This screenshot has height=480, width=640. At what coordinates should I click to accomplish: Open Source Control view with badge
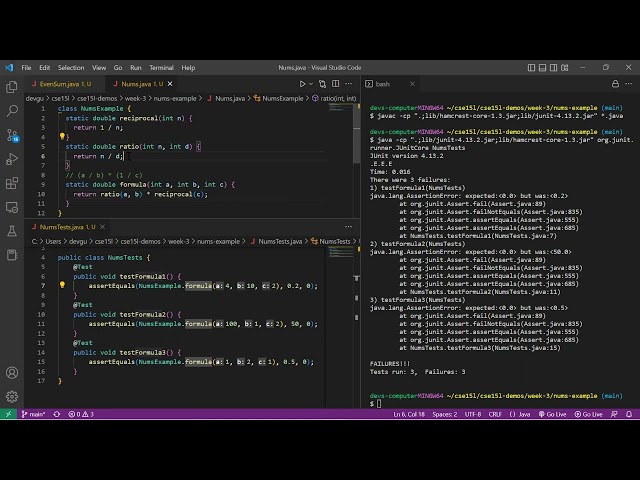12,135
